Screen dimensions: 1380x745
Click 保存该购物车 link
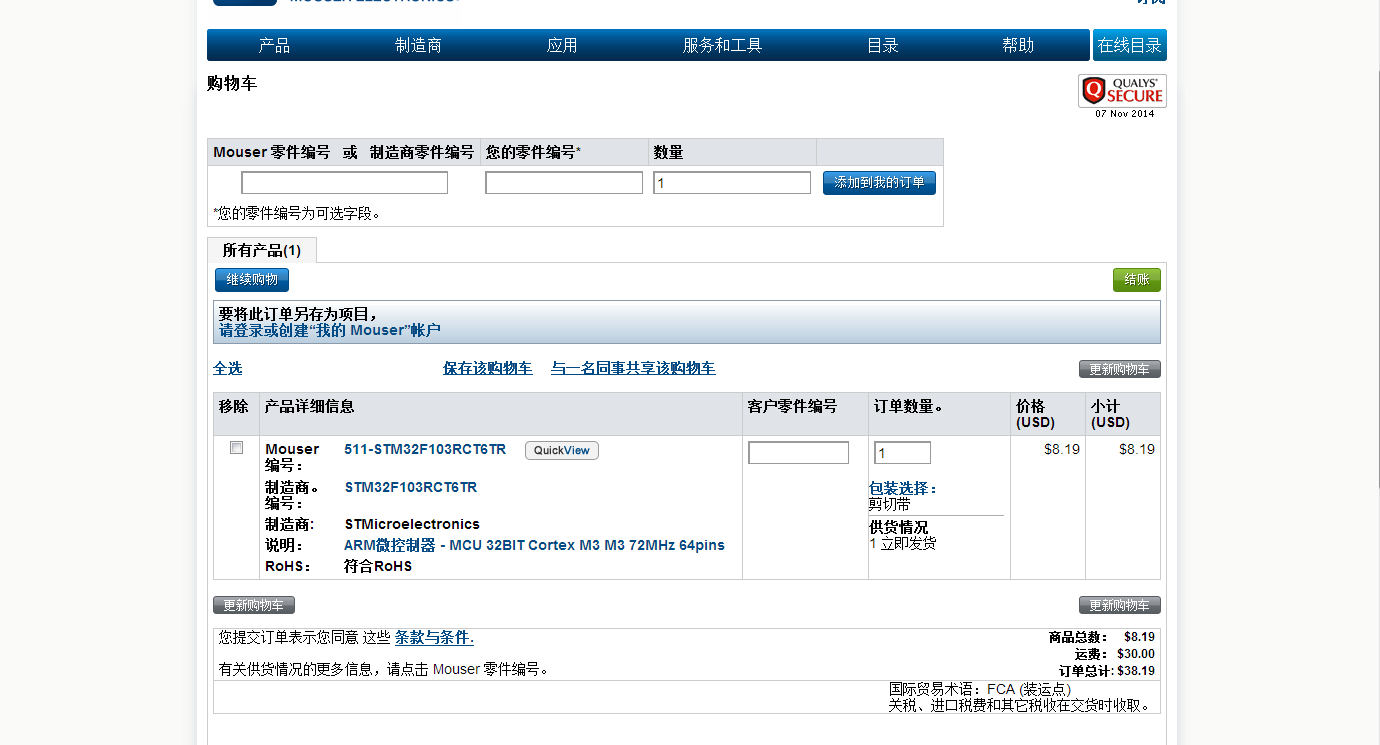point(488,368)
